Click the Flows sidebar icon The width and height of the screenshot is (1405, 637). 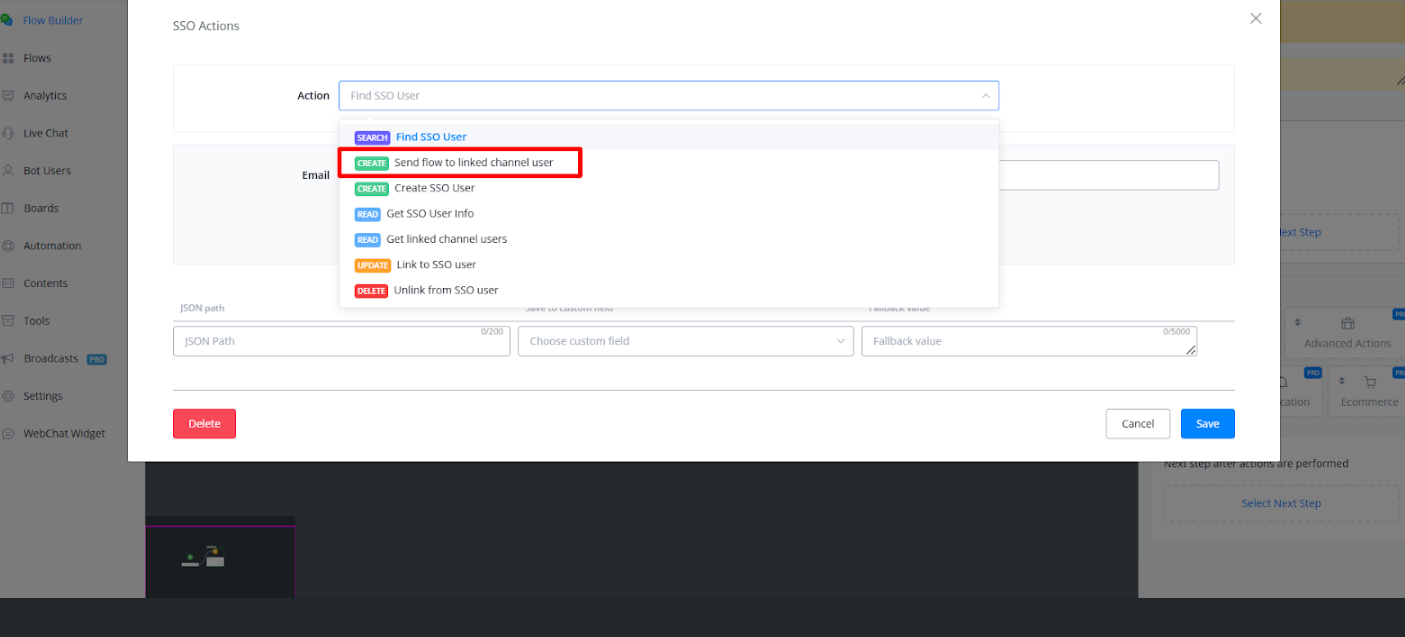tap(8, 58)
